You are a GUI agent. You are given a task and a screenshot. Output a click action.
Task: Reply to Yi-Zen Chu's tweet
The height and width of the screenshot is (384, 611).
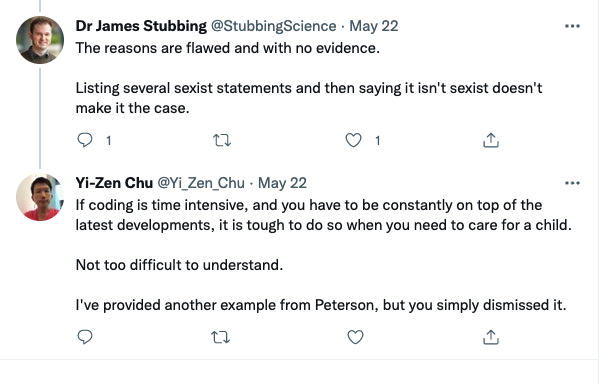pos(85,337)
